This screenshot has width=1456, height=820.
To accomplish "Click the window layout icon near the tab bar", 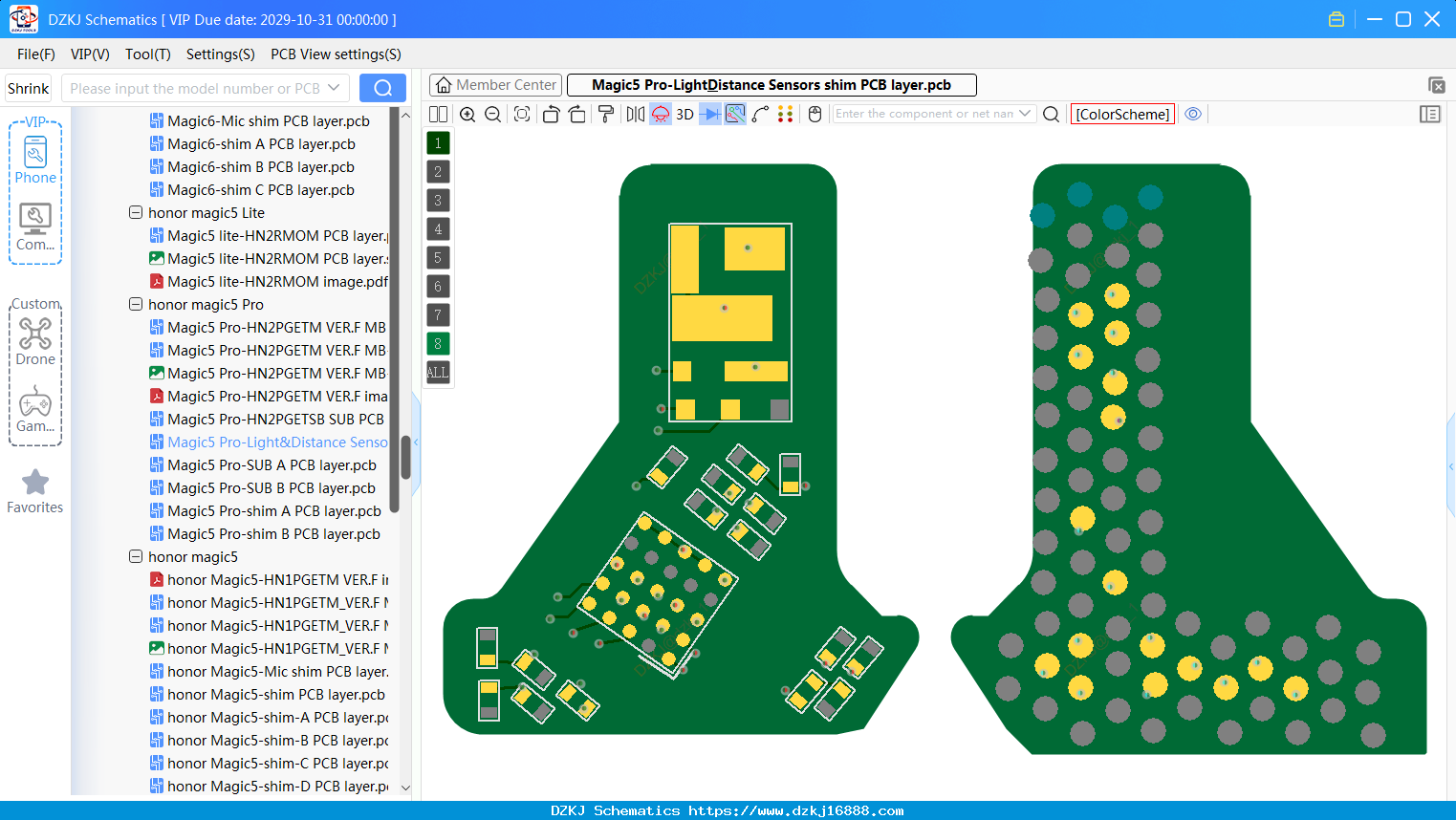I will point(1437,85).
